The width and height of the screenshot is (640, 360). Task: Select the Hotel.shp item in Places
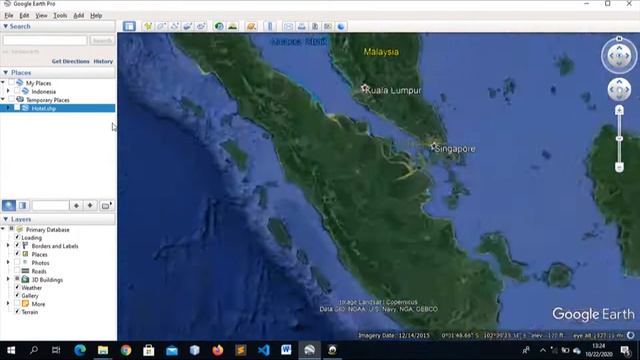44,108
